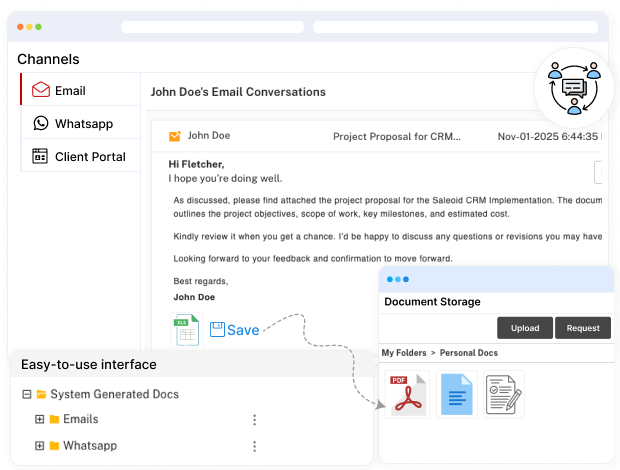Open the Whatsapp channel

(x=81, y=123)
